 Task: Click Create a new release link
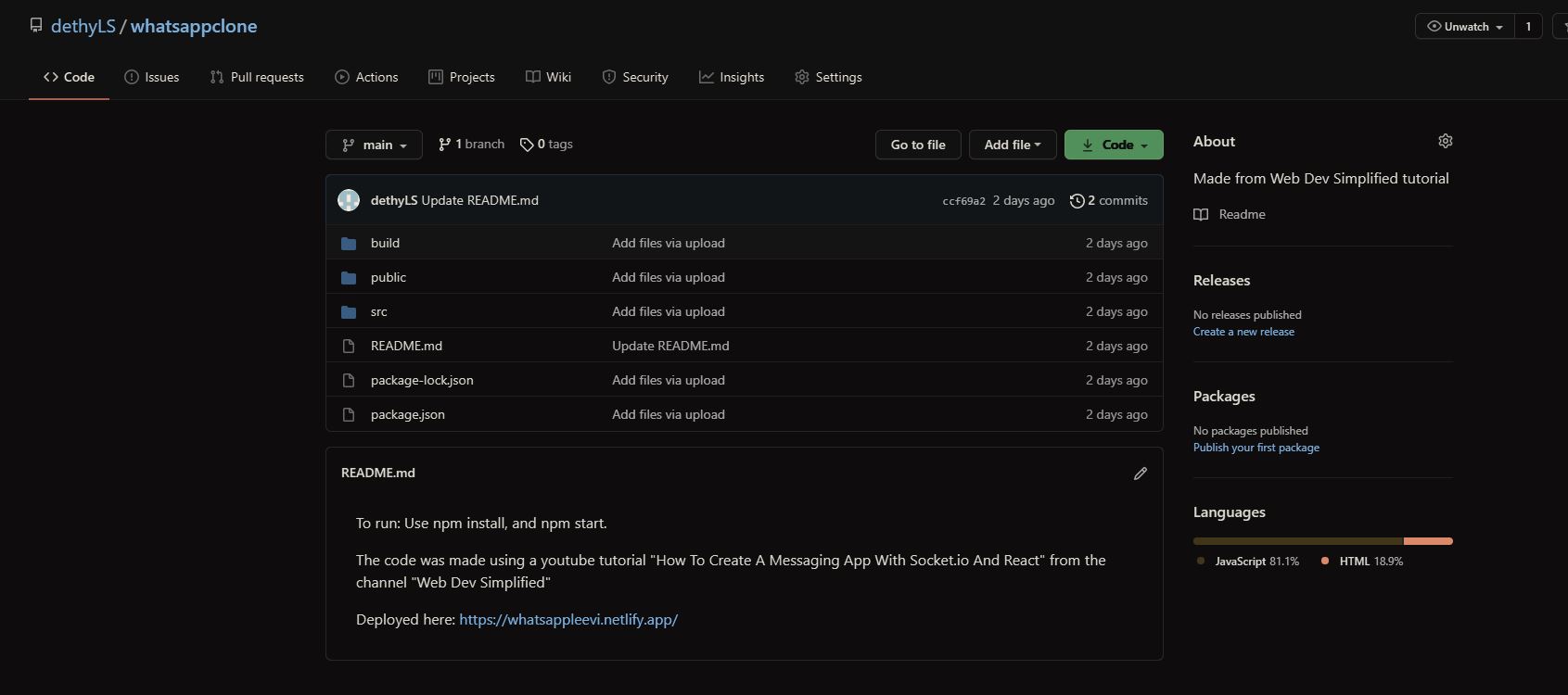click(1243, 332)
